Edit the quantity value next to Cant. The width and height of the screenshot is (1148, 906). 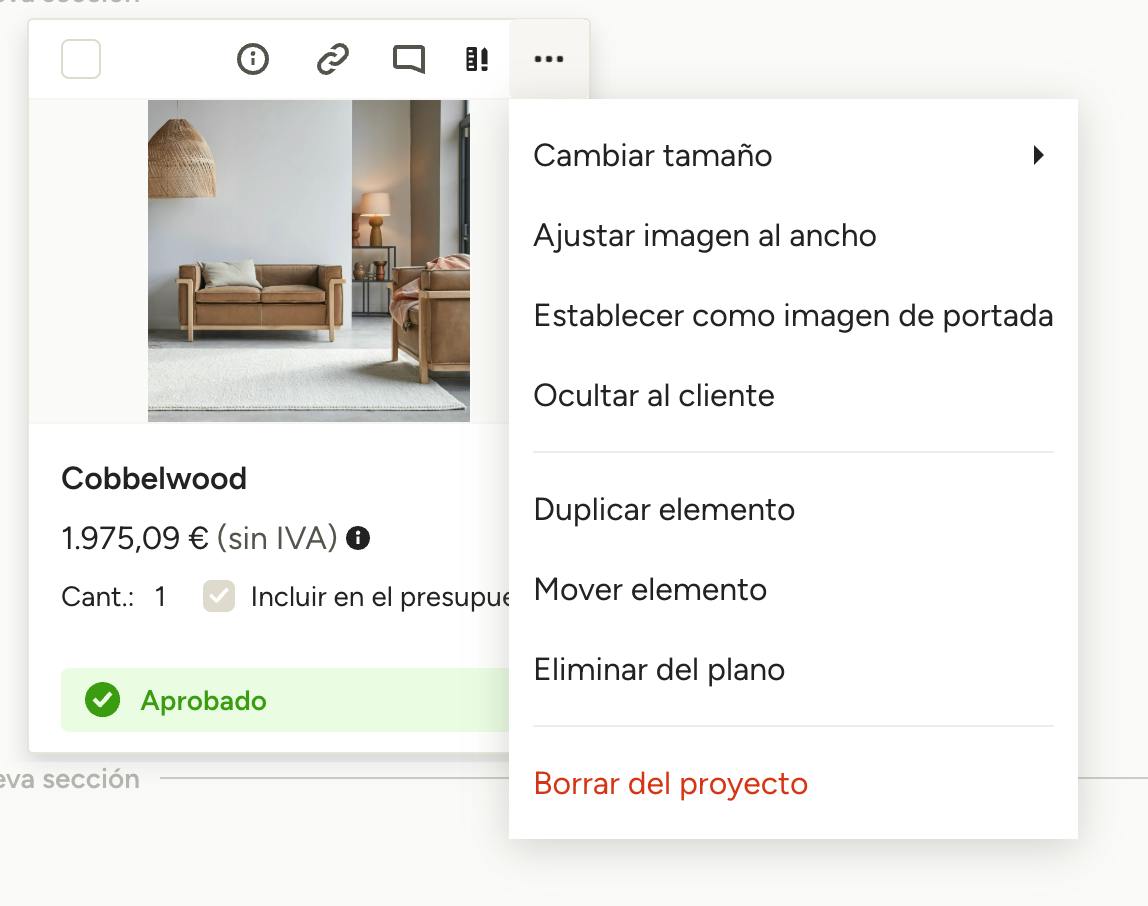160,596
